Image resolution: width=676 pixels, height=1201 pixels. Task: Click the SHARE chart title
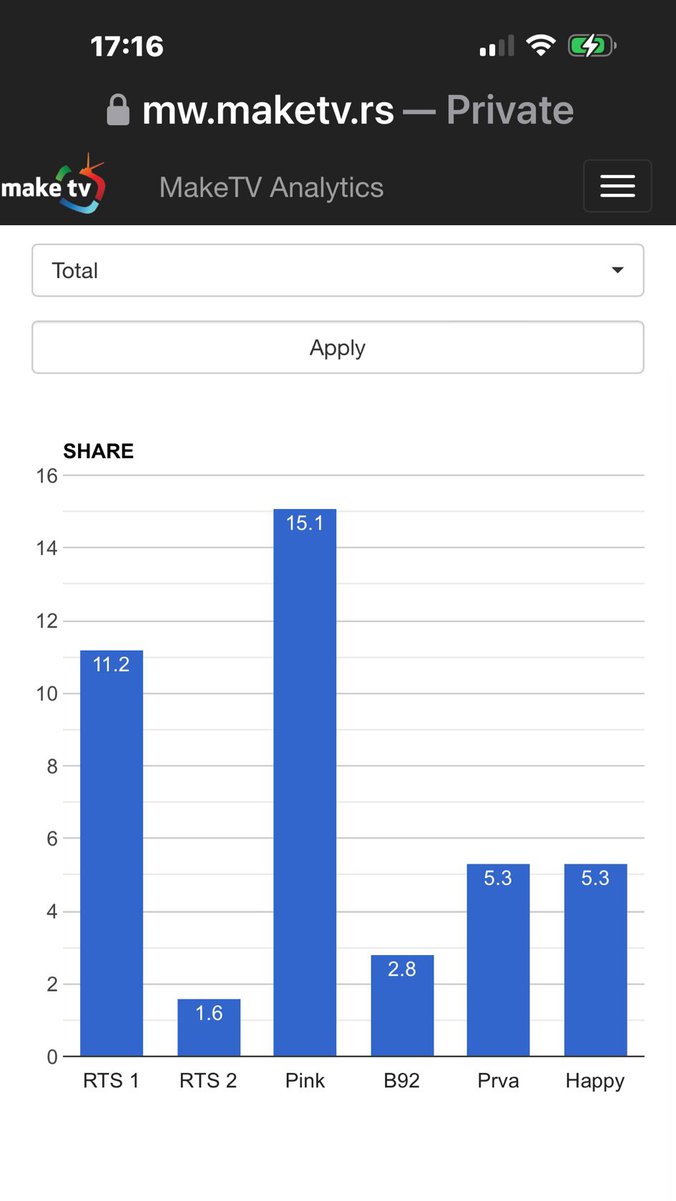pyautogui.click(x=98, y=451)
